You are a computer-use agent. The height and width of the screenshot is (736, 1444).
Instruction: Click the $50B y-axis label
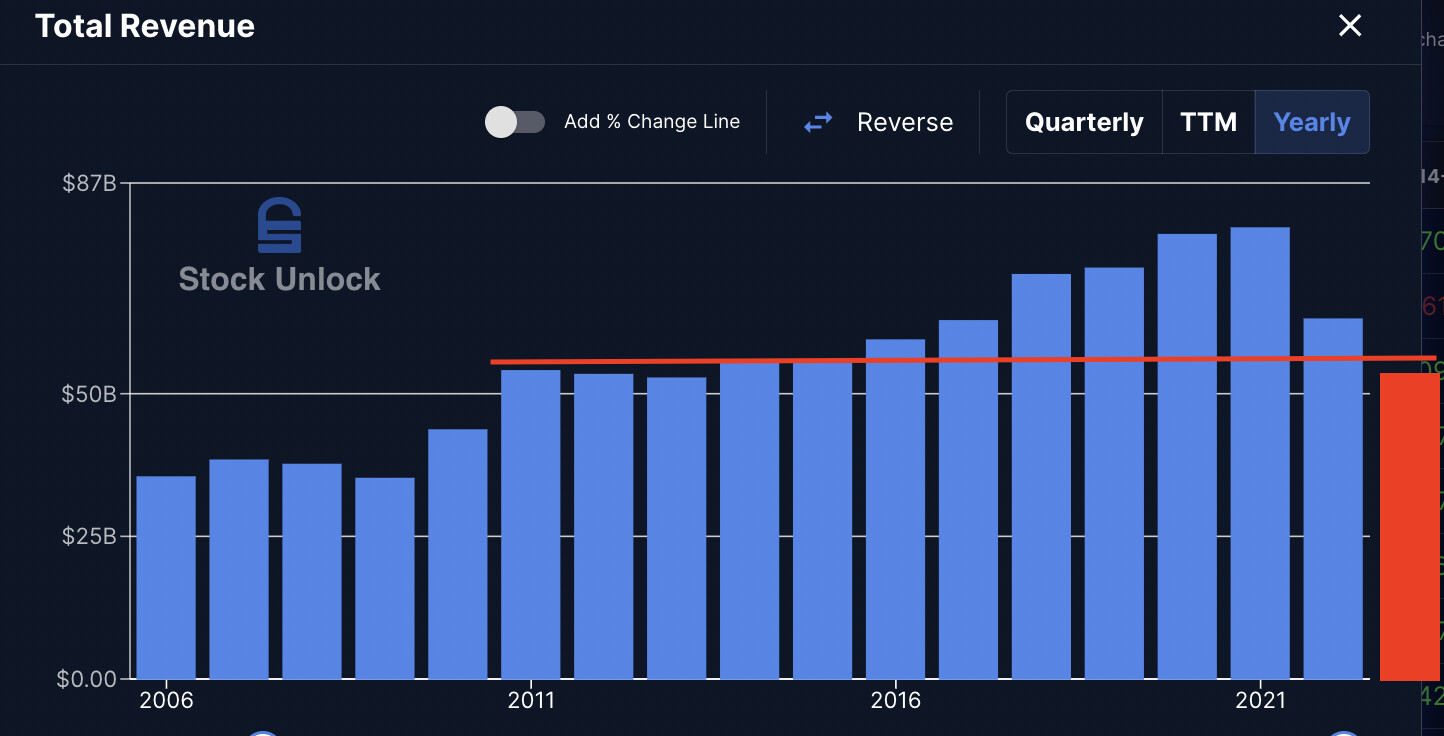pyautogui.click(x=89, y=394)
